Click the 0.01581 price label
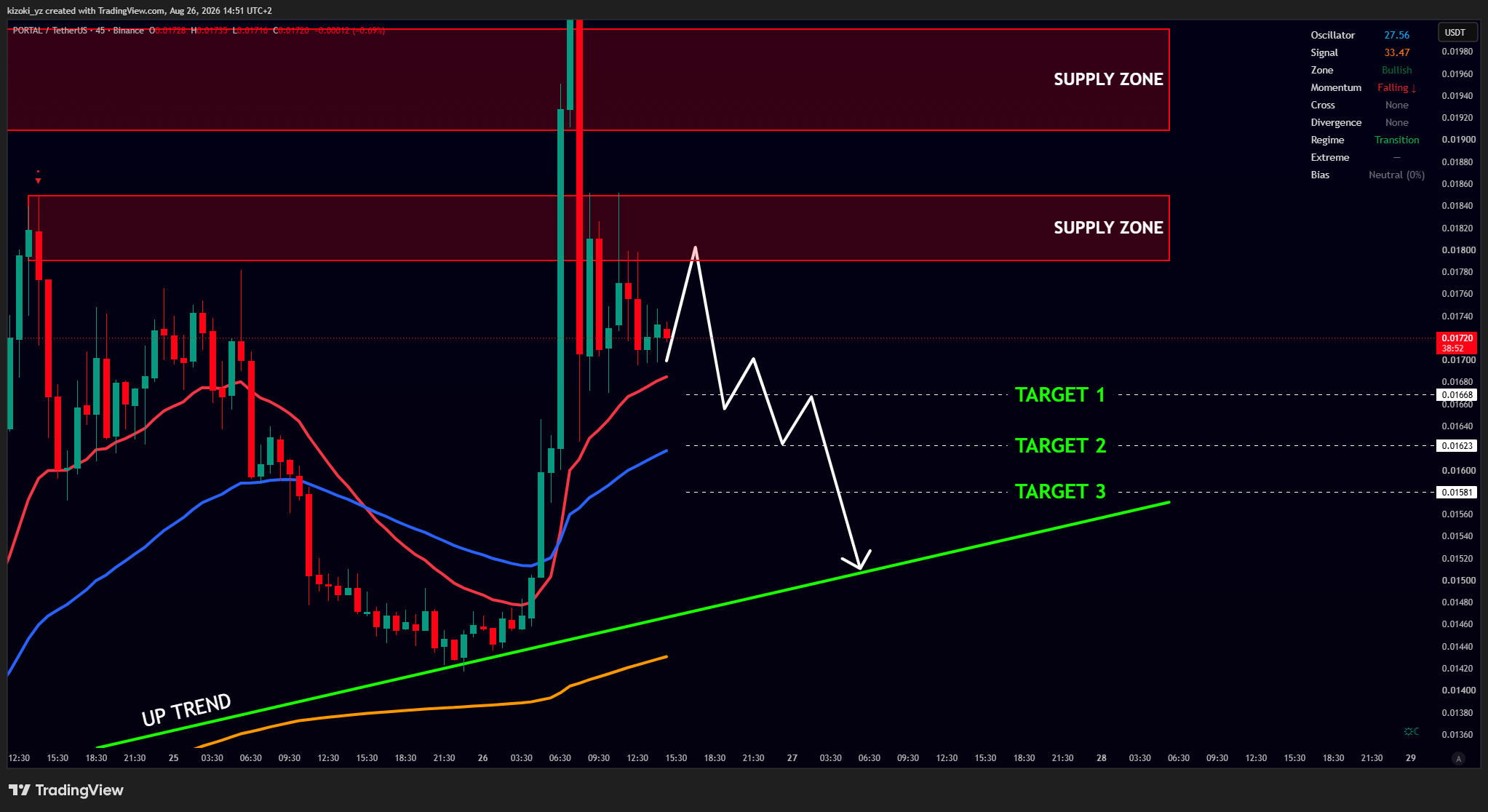The width and height of the screenshot is (1488, 812). pos(1457,493)
